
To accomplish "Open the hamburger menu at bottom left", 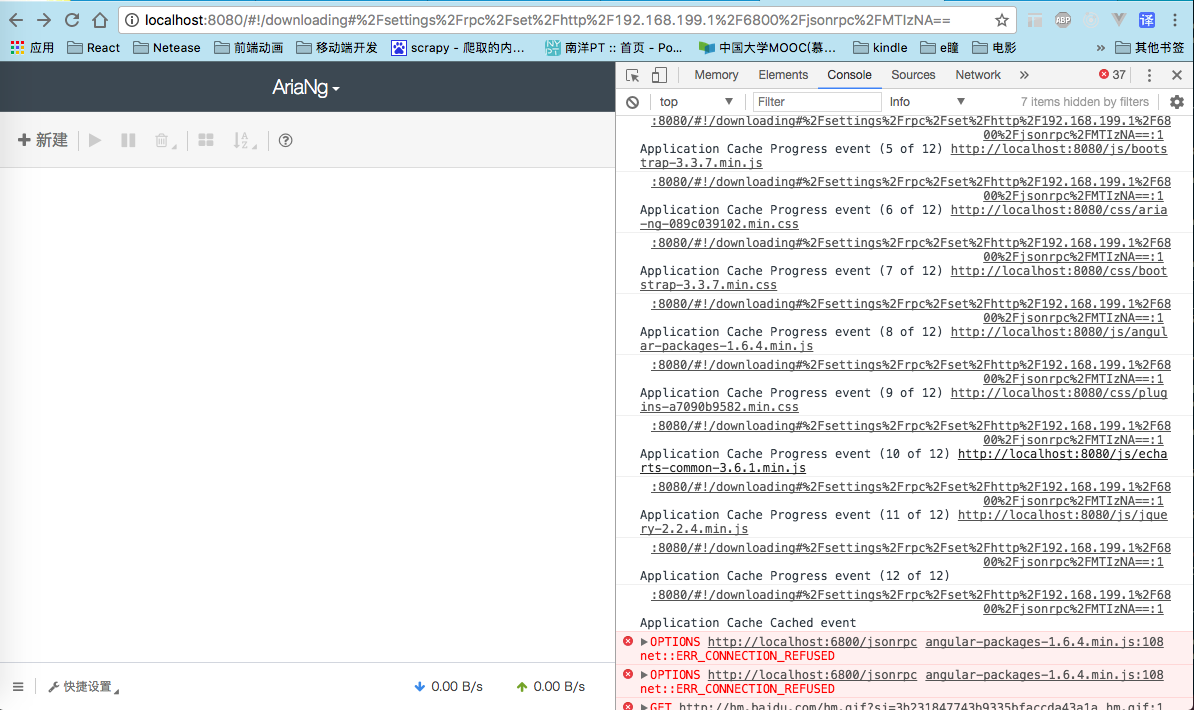I will pos(18,686).
